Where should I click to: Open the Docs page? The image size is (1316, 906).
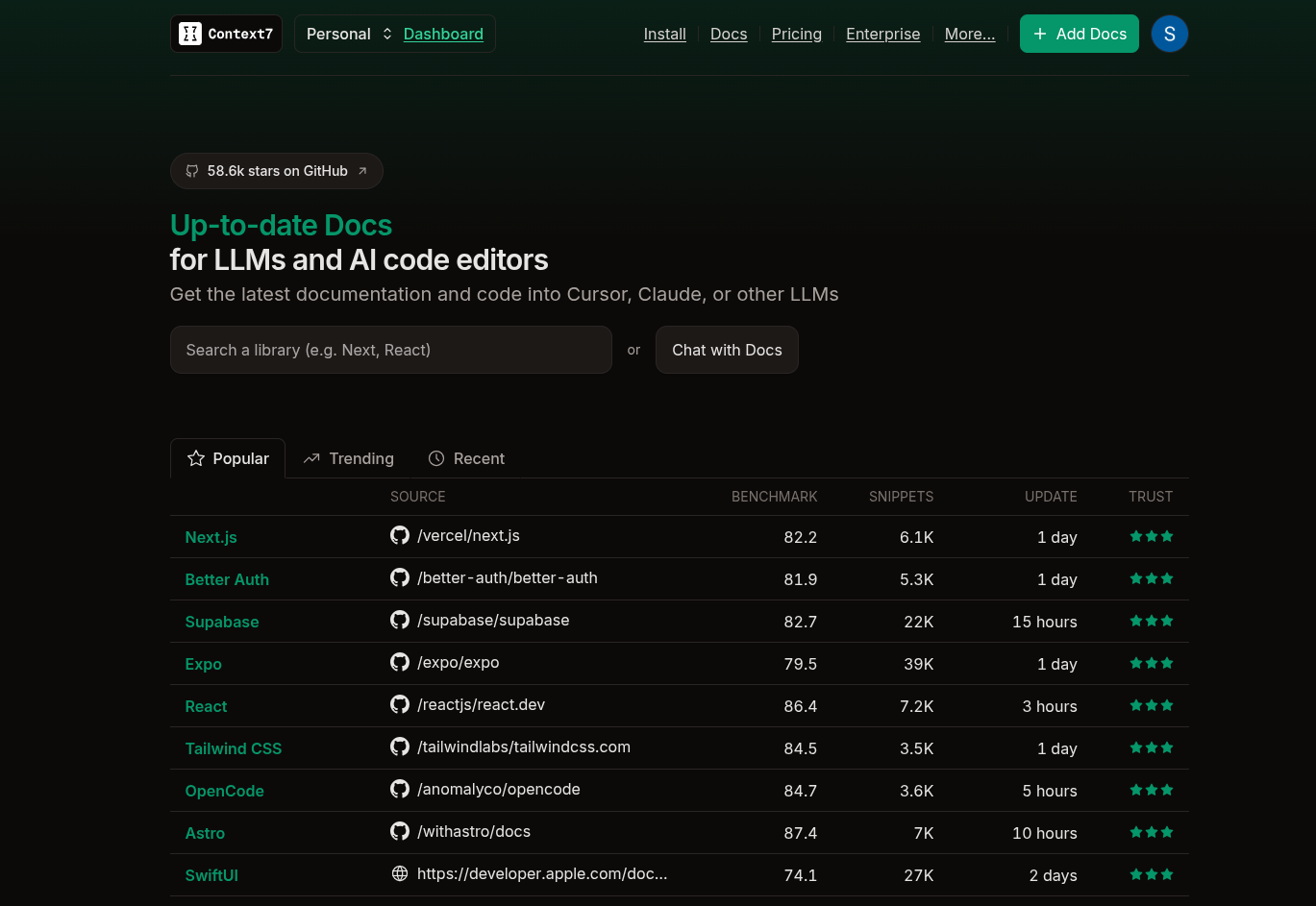coord(729,34)
